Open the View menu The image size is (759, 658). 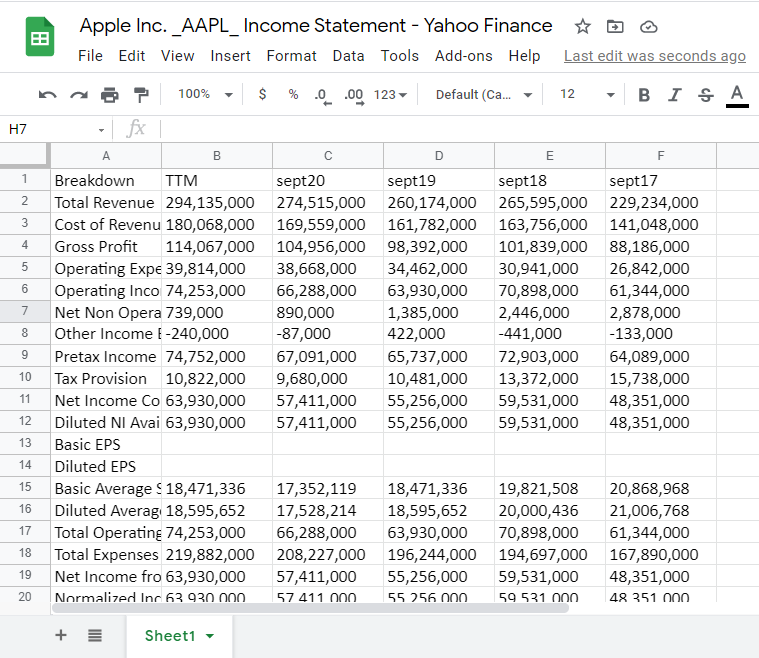[x=178, y=56]
